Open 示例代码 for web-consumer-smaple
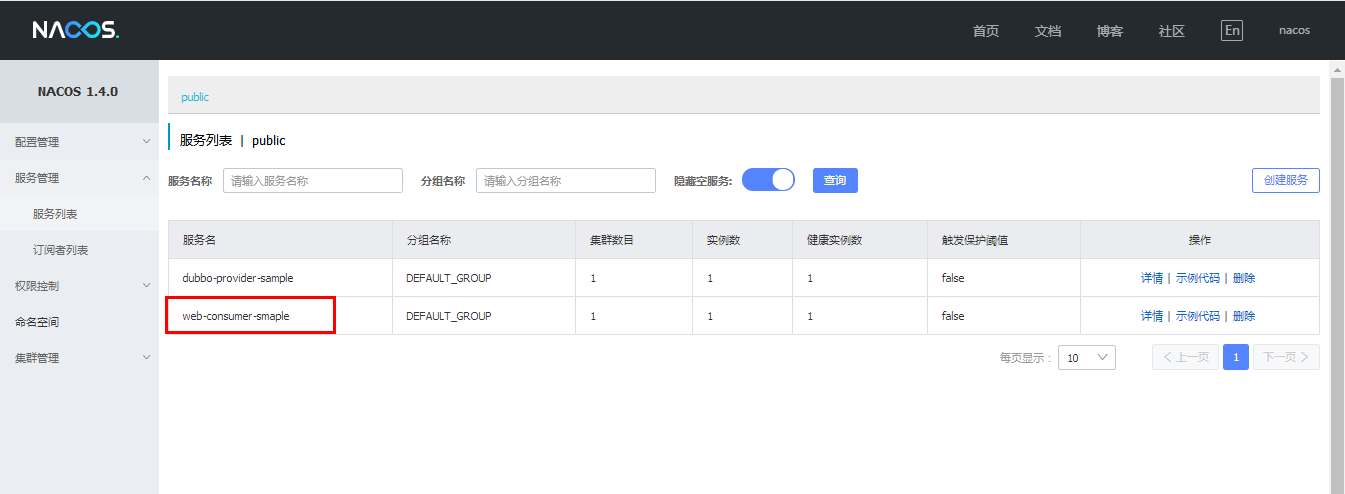1345x494 pixels. tap(1198, 316)
